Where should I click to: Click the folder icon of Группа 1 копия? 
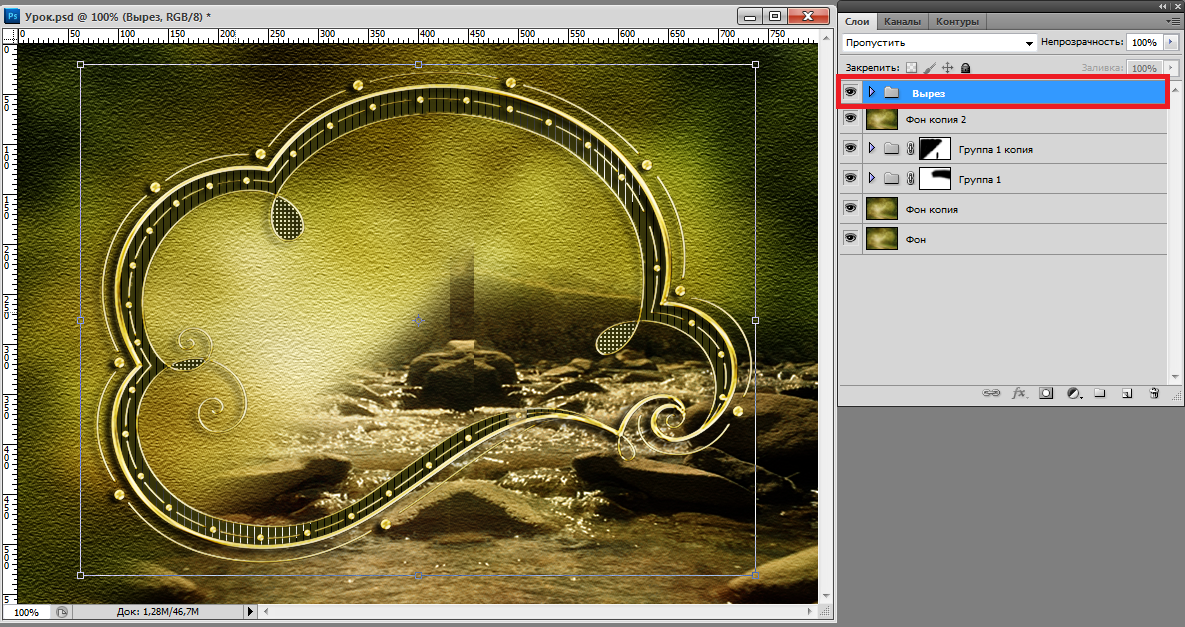pyautogui.click(x=892, y=149)
